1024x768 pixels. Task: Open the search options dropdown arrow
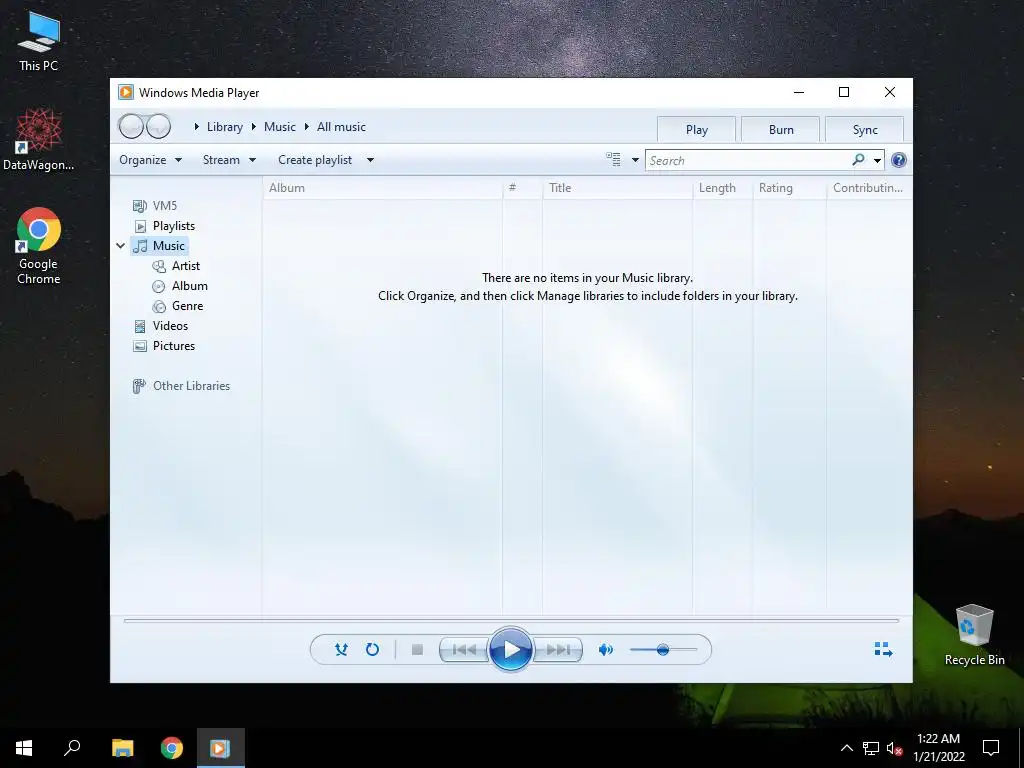[x=877, y=160]
